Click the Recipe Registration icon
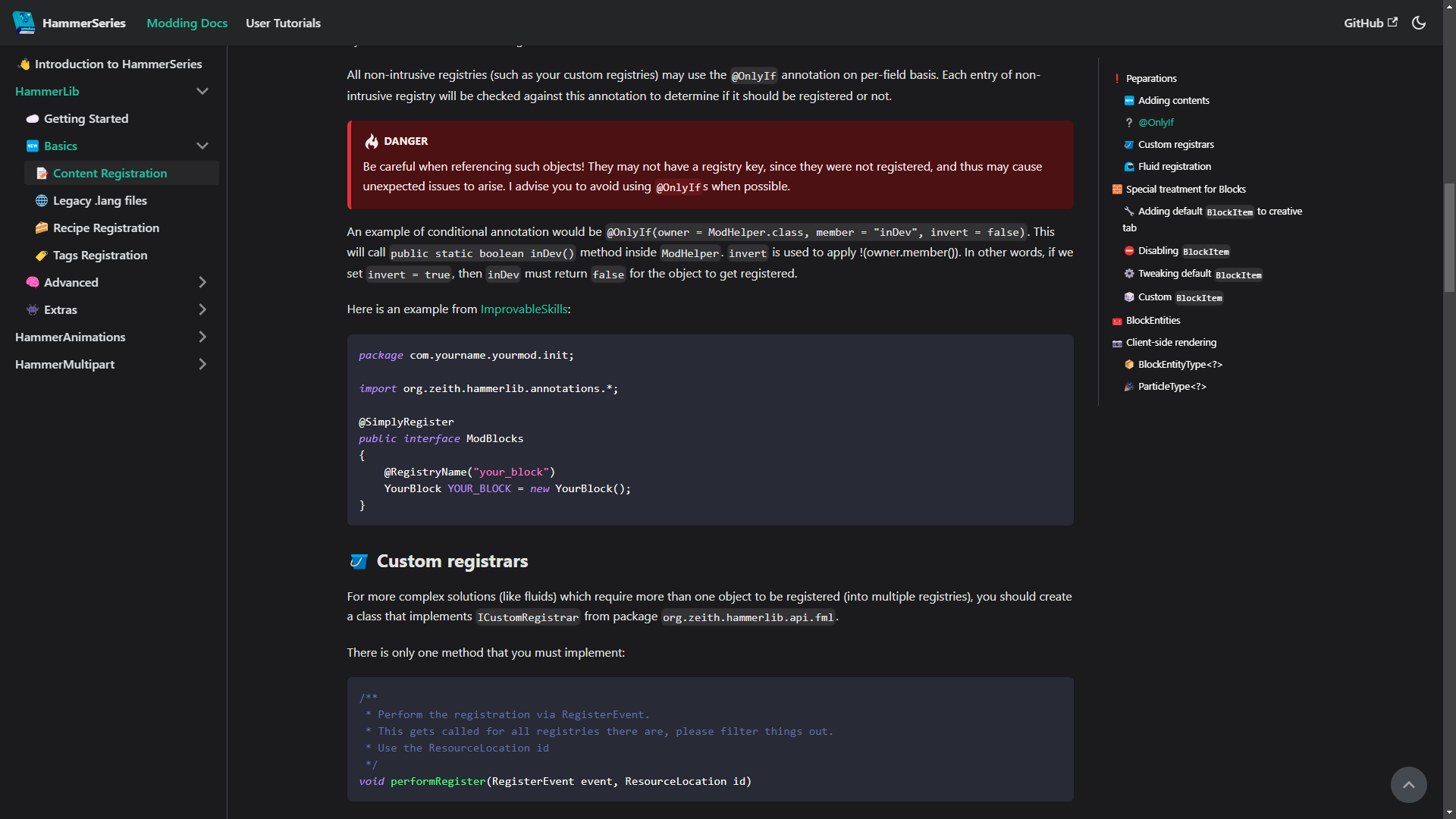The height and width of the screenshot is (819, 1456). pyautogui.click(x=42, y=228)
